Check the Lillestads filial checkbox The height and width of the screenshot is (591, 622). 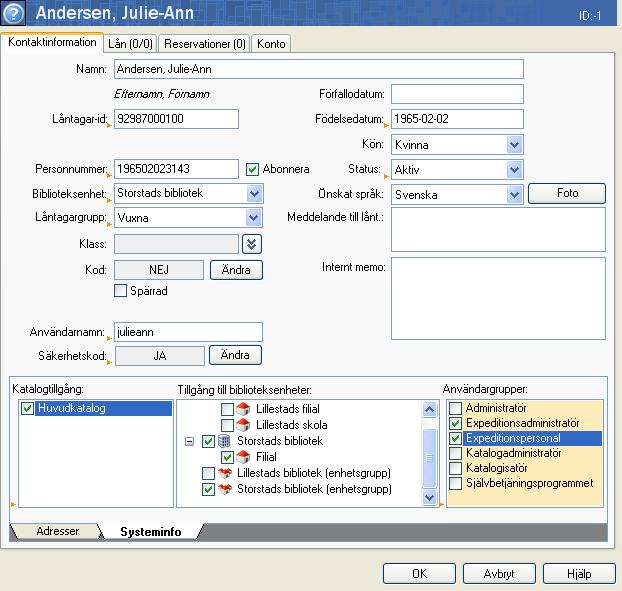(227, 409)
